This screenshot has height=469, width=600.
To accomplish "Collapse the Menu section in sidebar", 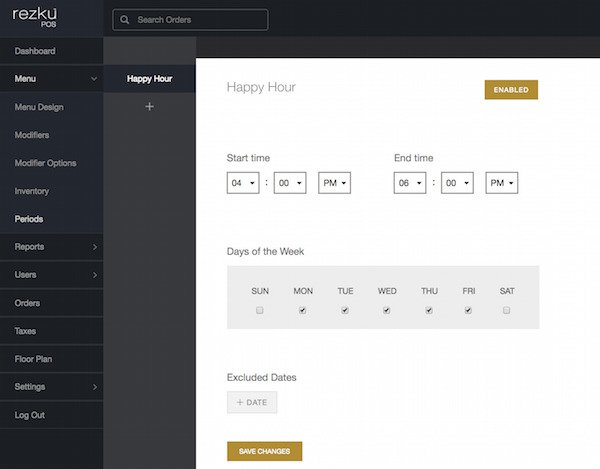I will (x=94, y=79).
